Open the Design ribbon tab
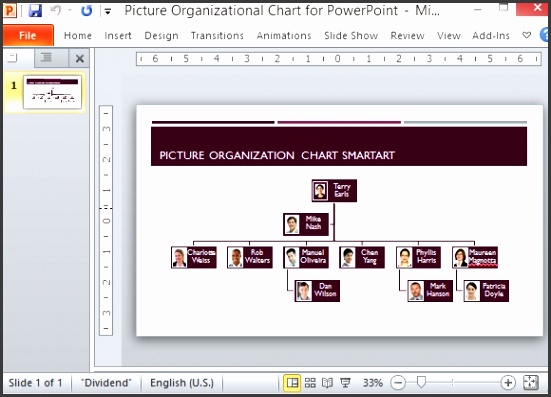Image resolution: width=551 pixels, height=397 pixels. 161,35
